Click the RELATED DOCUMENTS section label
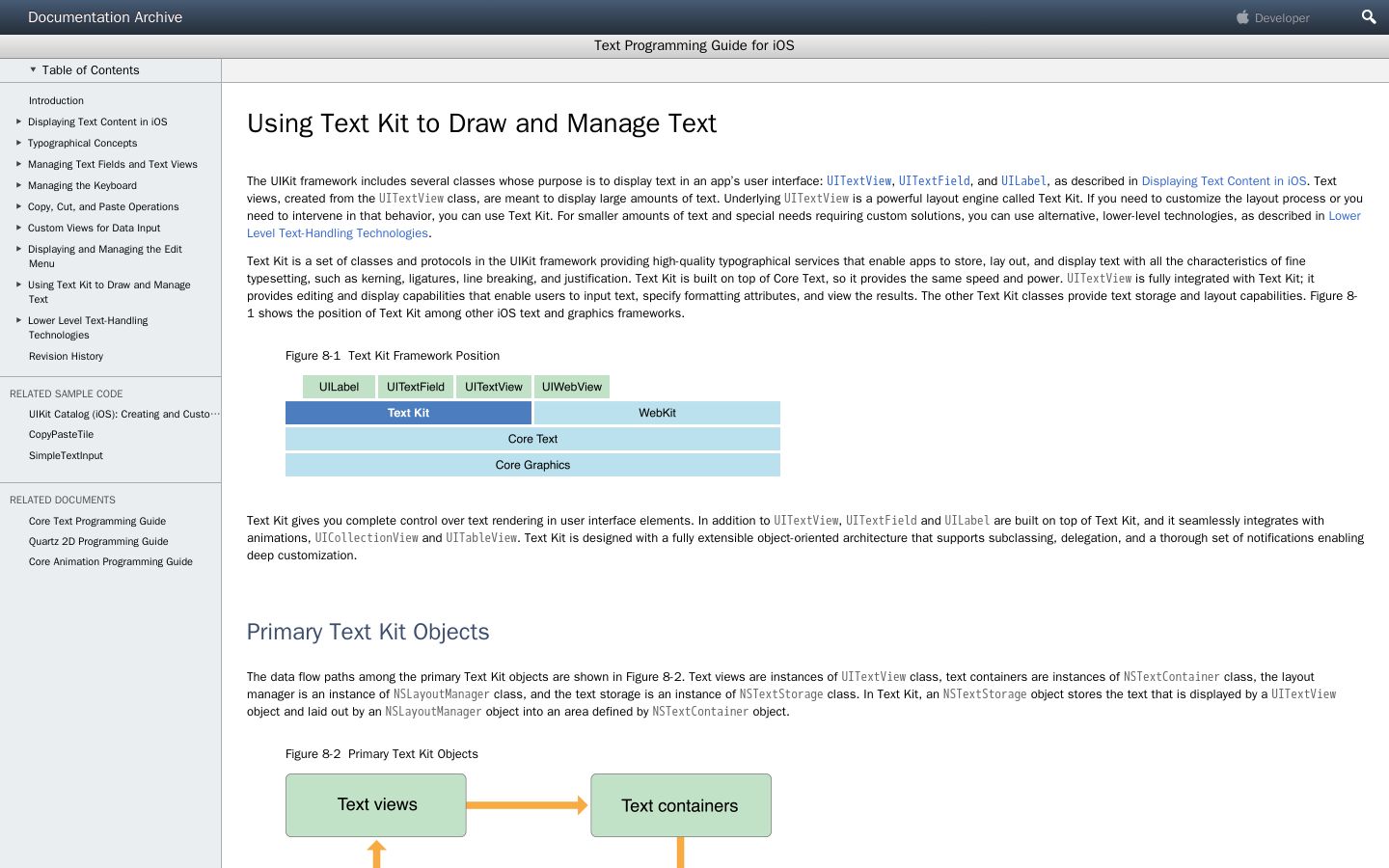Screen dimensions: 1389x868 (x=63, y=500)
